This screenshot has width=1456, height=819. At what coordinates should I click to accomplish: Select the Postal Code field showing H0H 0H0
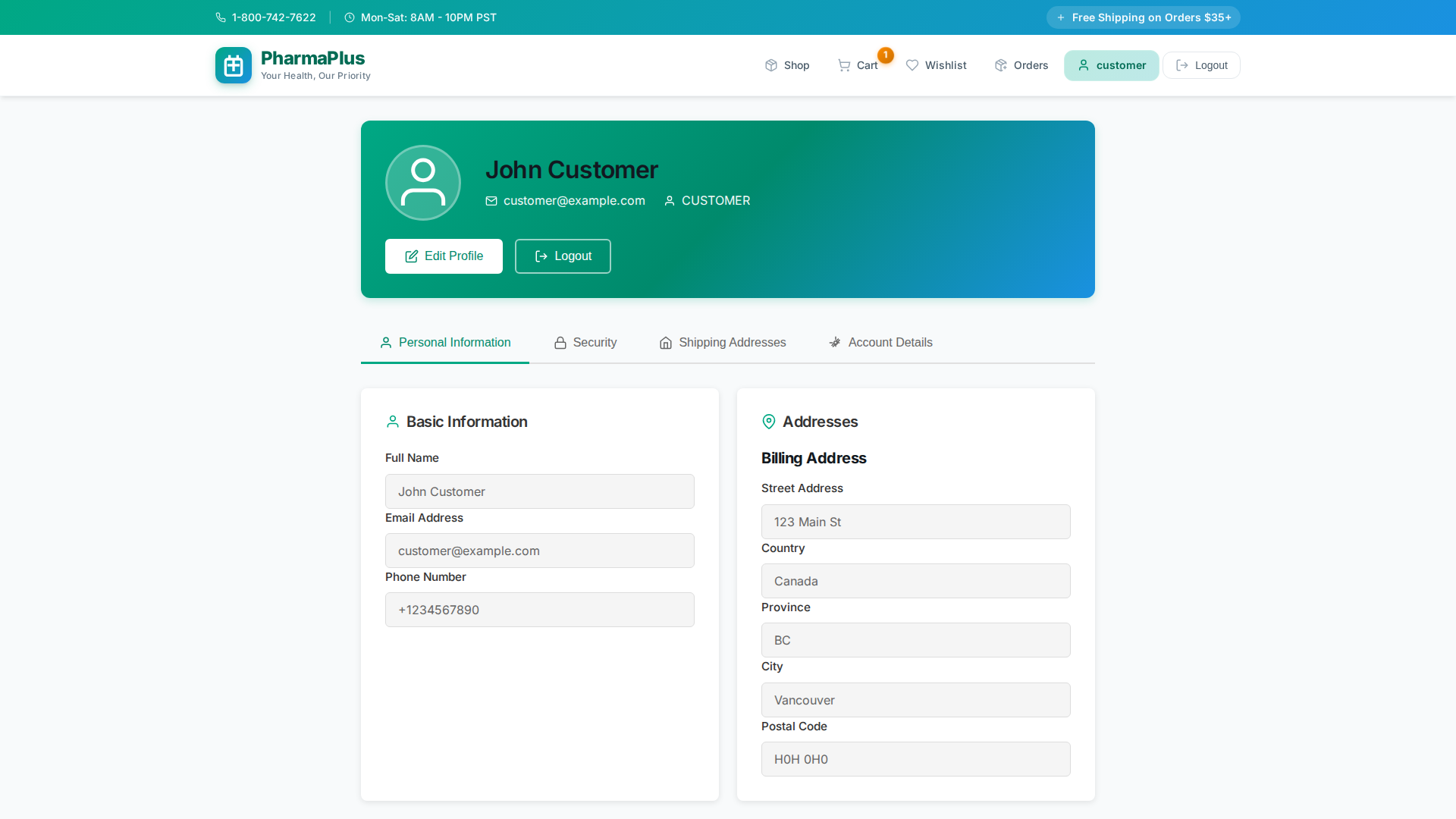click(x=915, y=758)
